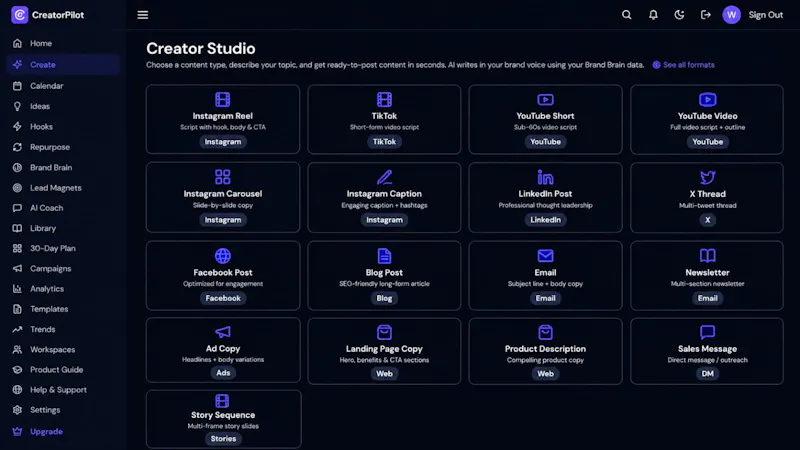Open Ideas in sidebar

click(63, 106)
